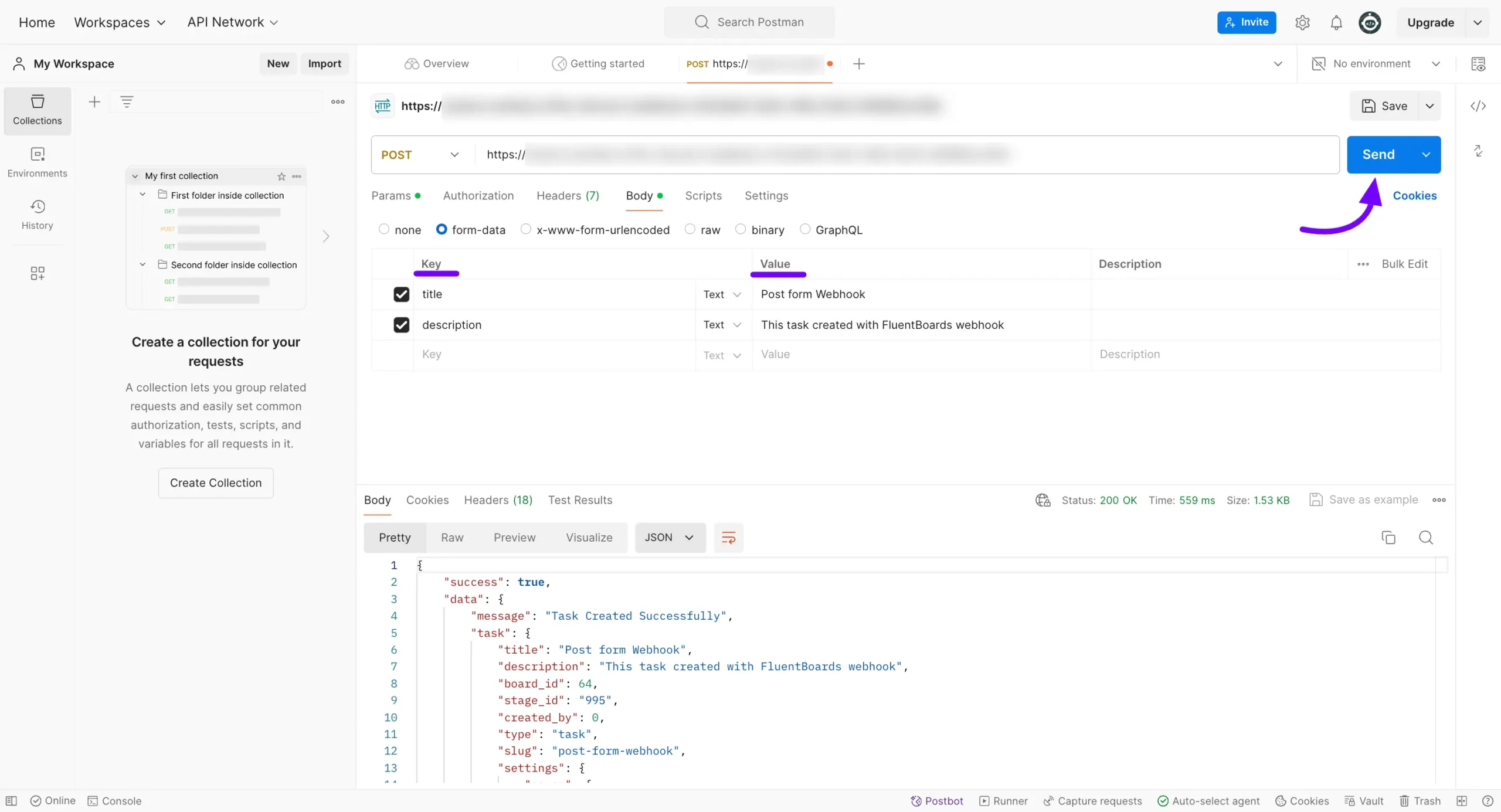This screenshot has width=1501, height=812.
Task: Open the code snippet panel icon
Action: 1478,106
